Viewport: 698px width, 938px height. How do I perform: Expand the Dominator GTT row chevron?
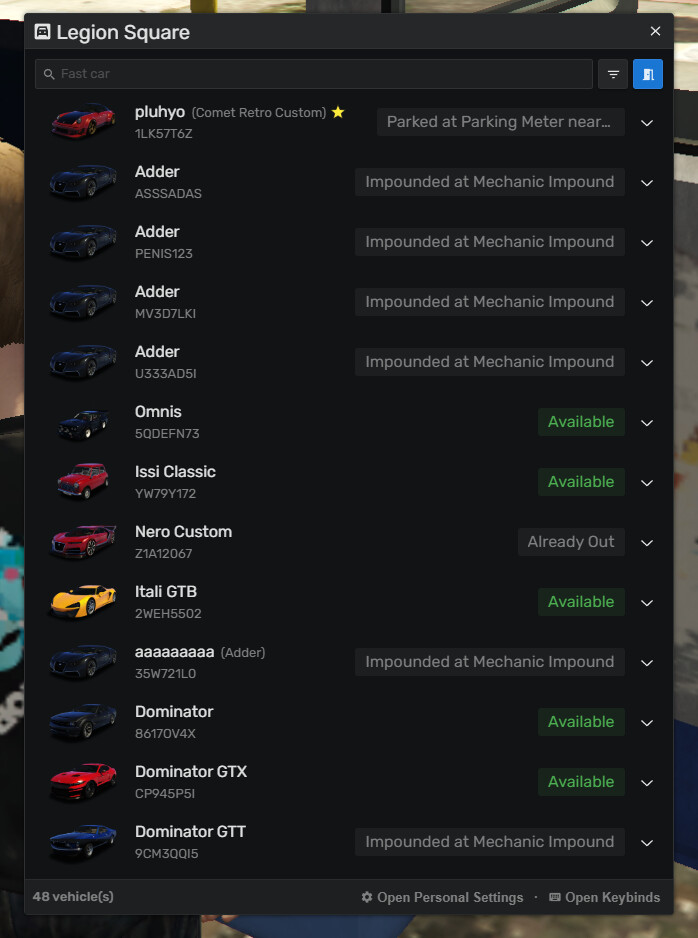(x=647, y=842)
